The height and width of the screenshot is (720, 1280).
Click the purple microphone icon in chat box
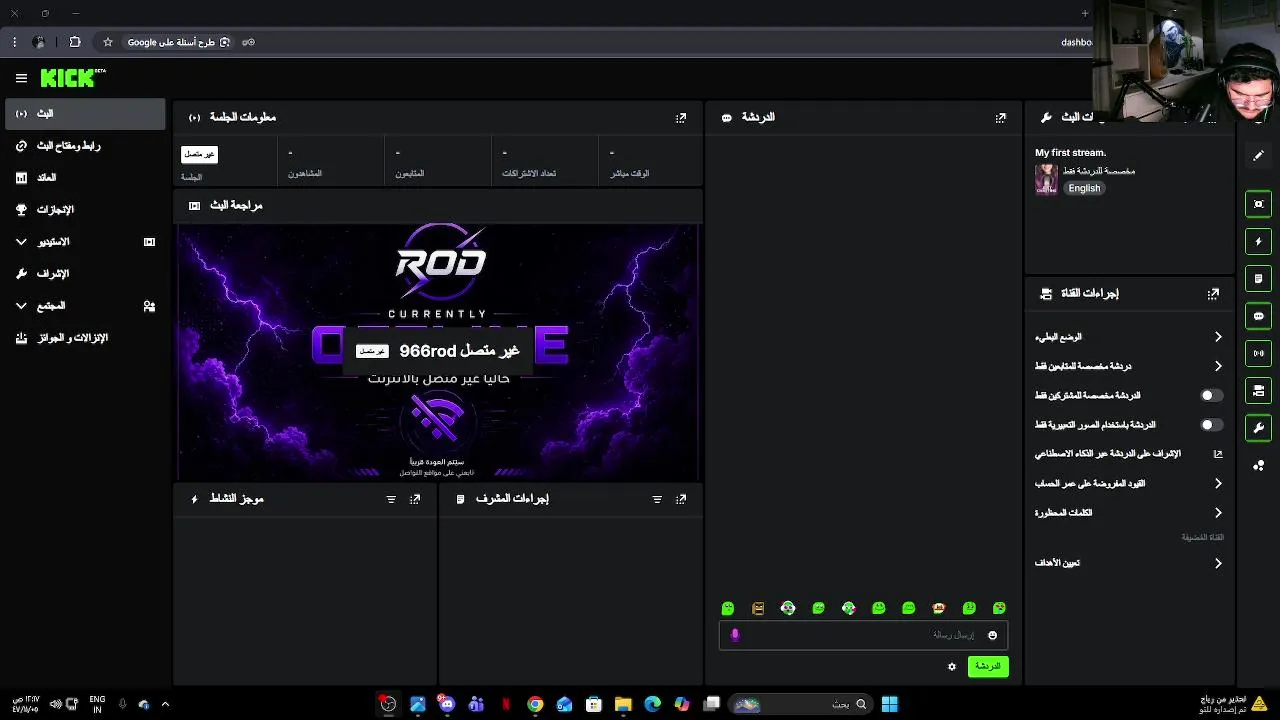click(x=735, y=635)
